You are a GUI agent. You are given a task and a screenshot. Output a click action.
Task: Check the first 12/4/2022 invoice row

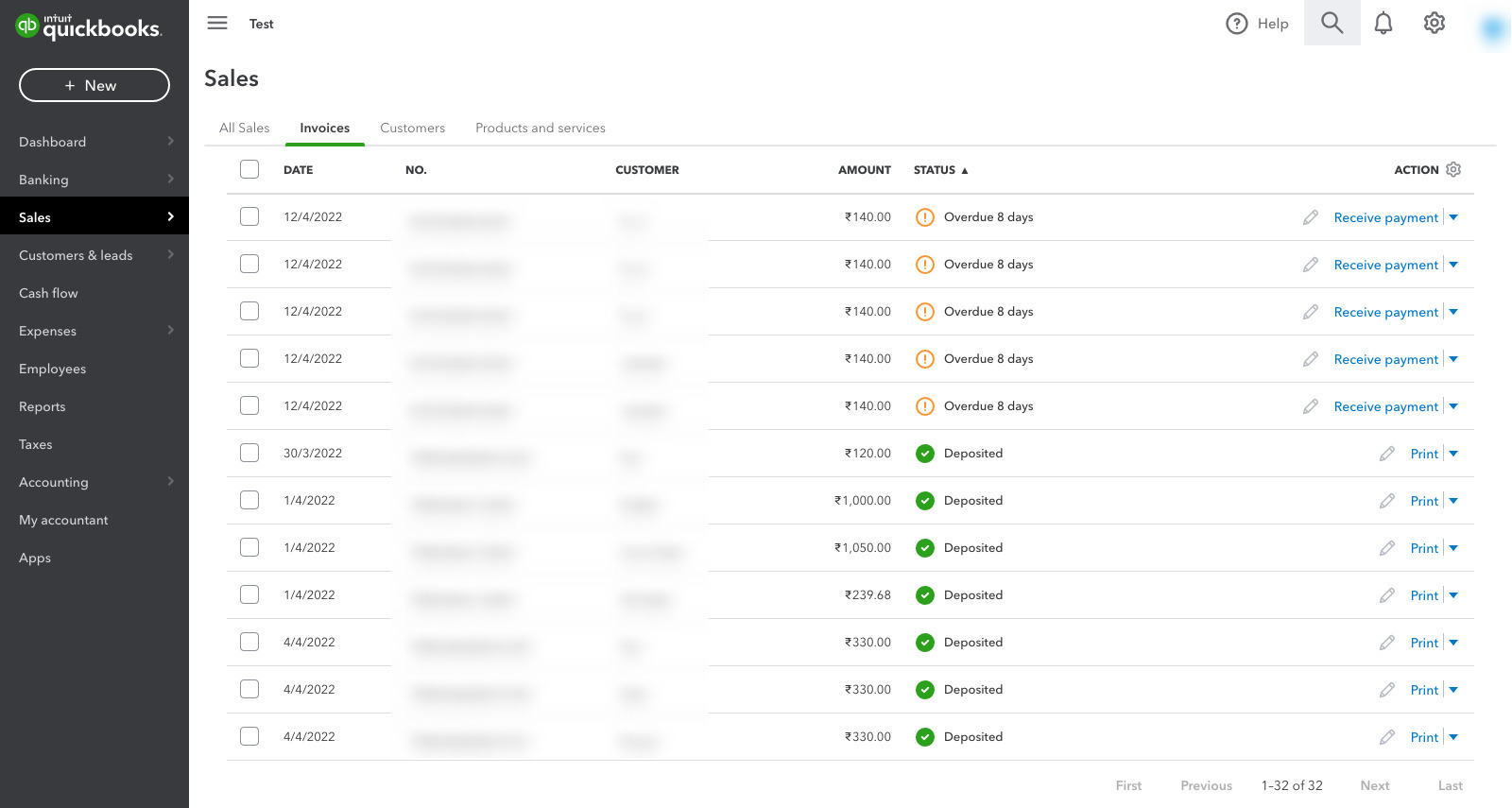coord(249,216)
